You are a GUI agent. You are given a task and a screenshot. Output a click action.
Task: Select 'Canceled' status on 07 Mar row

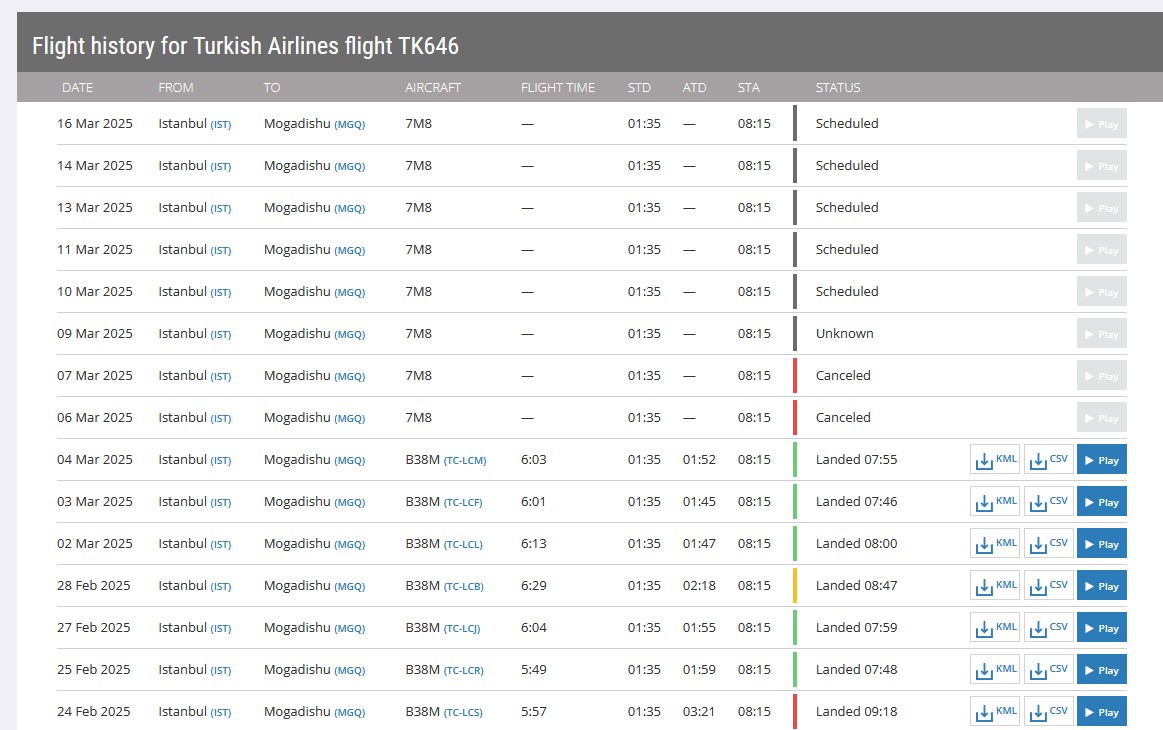coord(843,375)
